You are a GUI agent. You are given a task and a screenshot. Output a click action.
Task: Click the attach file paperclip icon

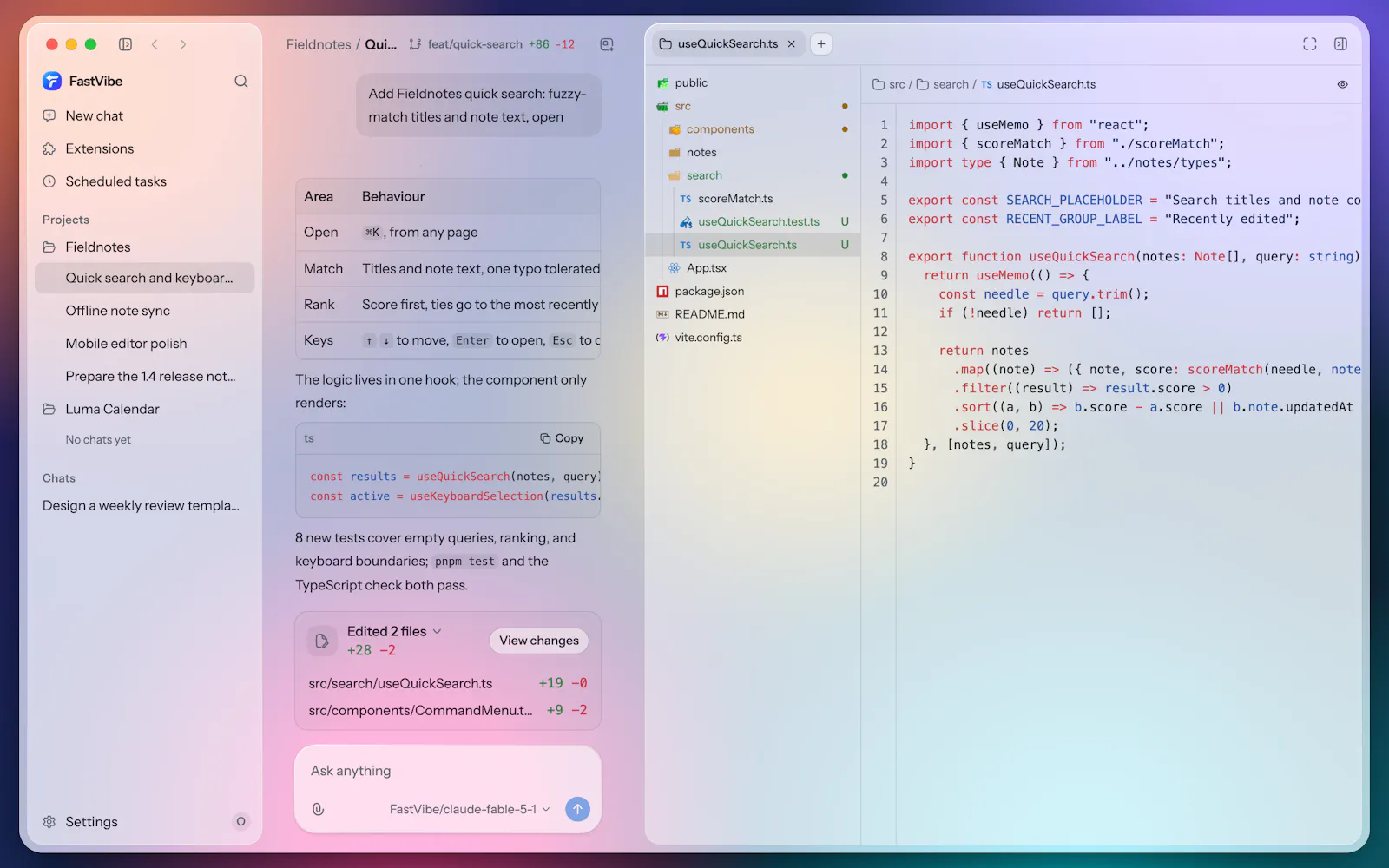click(x=318, y=809)
